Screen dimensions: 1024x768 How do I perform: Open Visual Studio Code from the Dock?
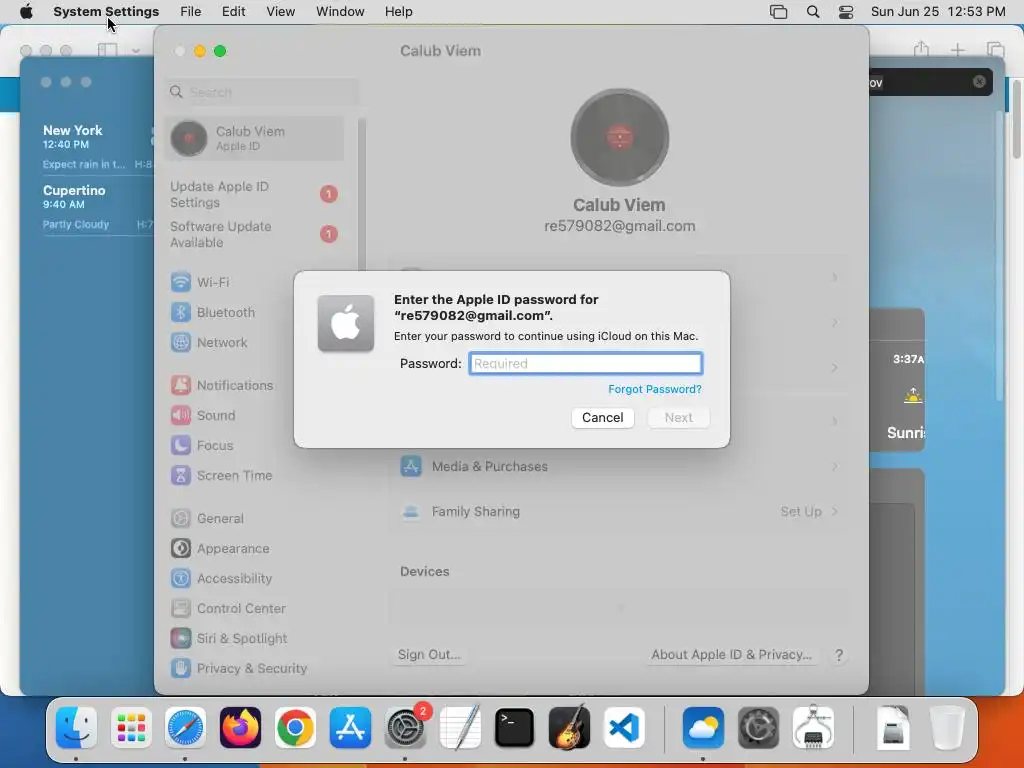[x=624, y=728]
